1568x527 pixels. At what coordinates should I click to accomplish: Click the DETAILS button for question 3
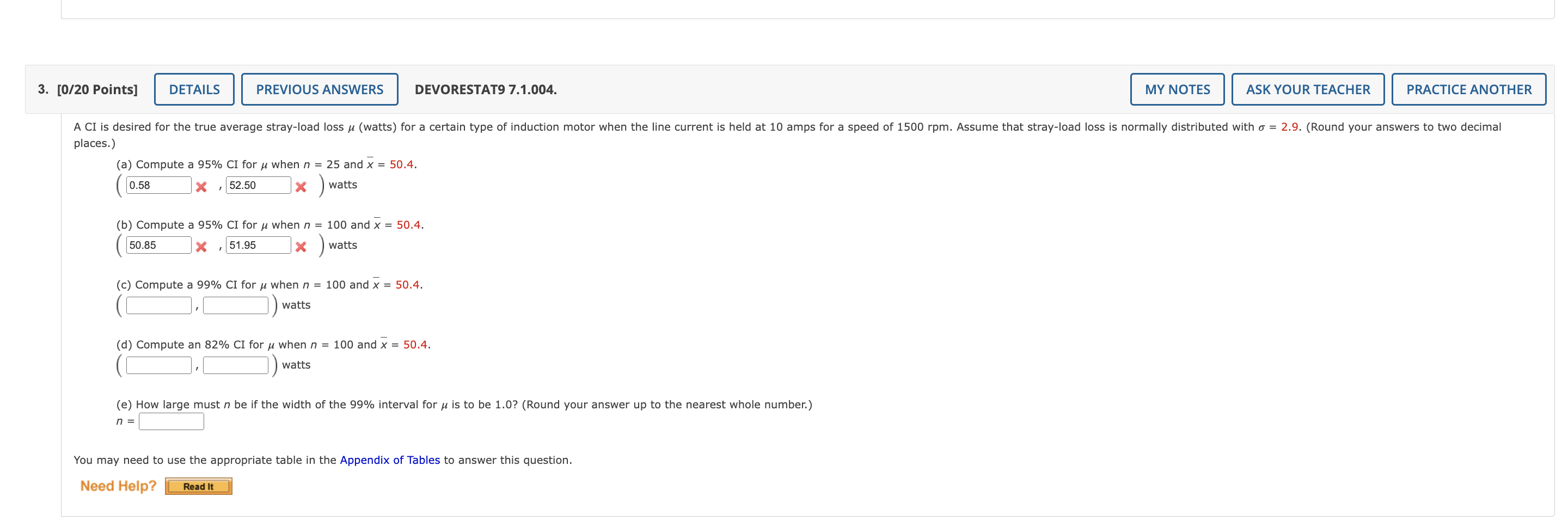[x=194, y=89]
